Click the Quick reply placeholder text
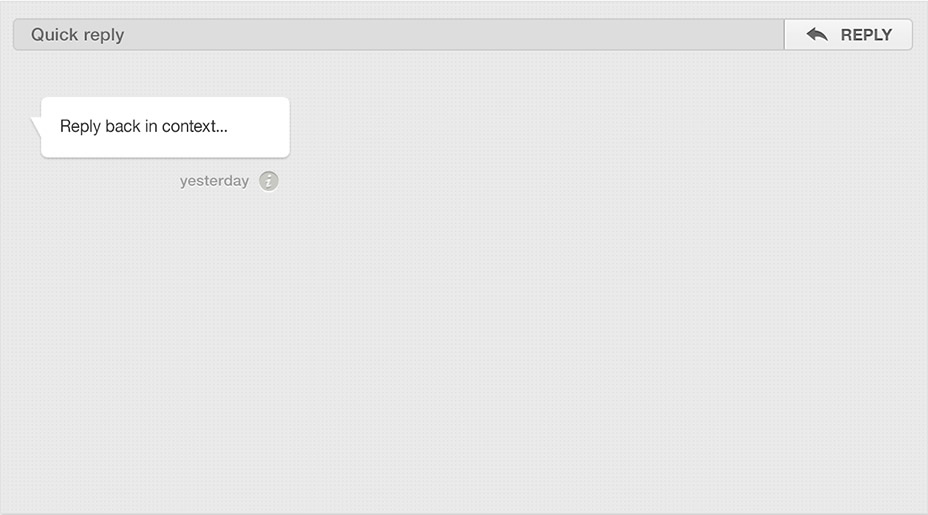The height and width of the screenshot is (515, 928). pyautogui.click(x=78, y=35)
